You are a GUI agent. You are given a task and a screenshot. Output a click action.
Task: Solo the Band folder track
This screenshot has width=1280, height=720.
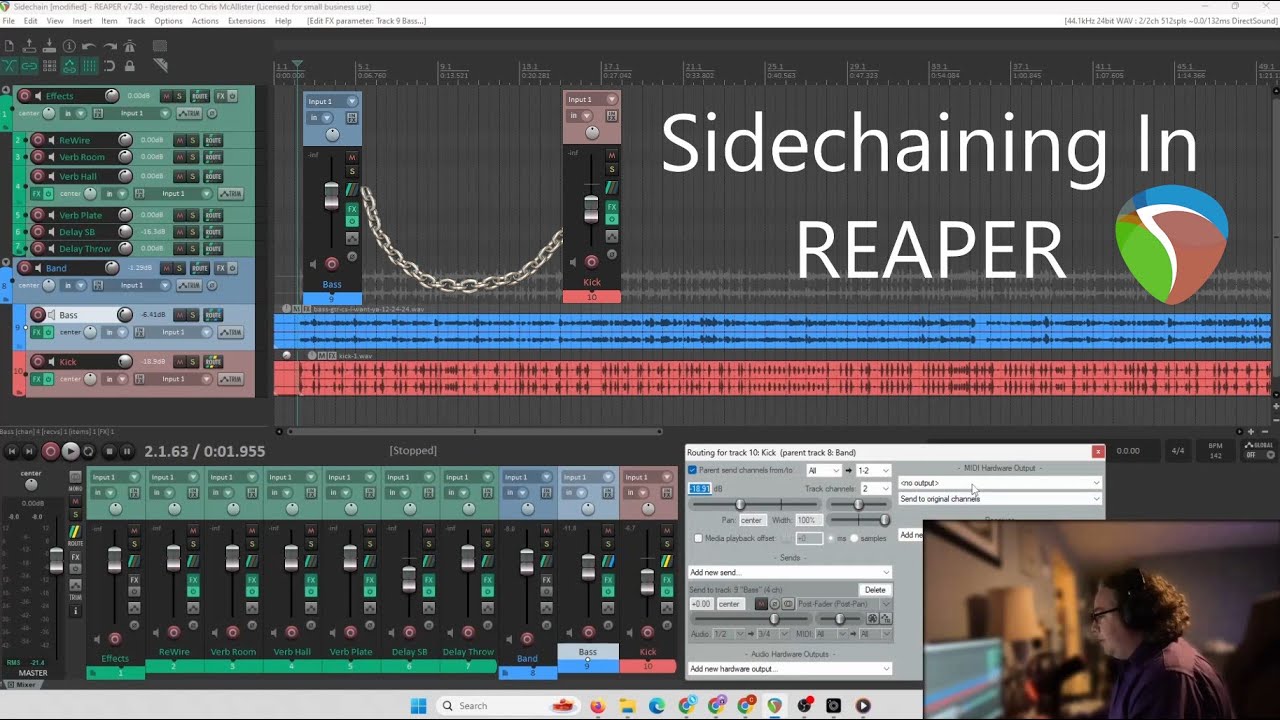click(x=179, y=268)
